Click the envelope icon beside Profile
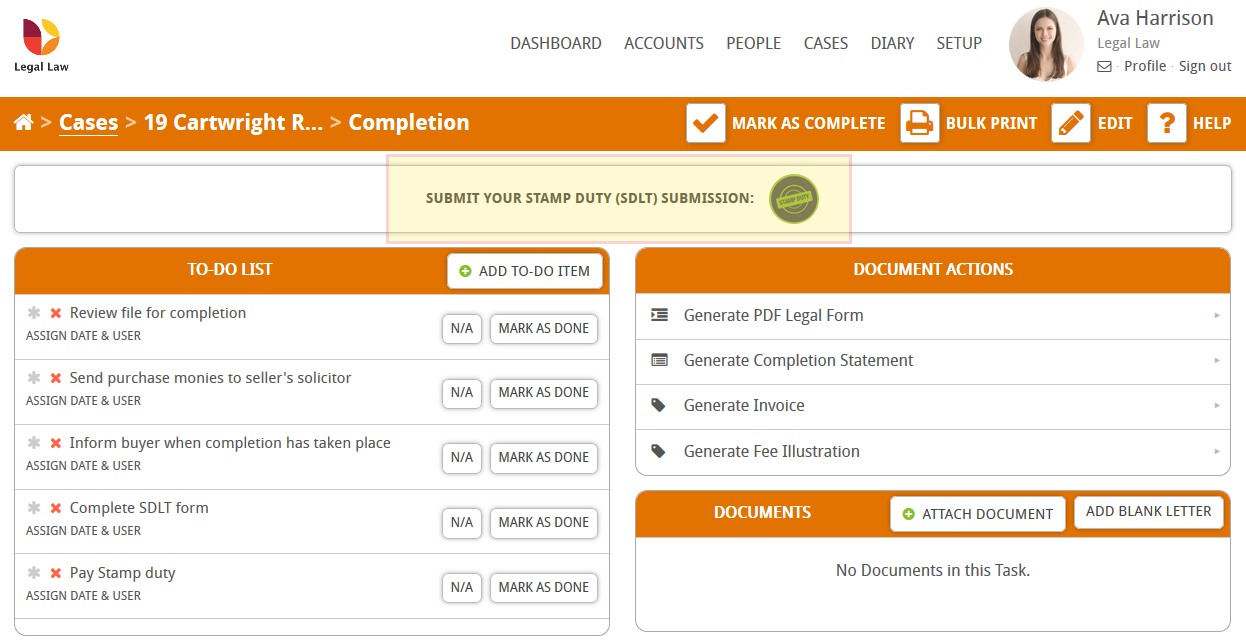 1103,66
